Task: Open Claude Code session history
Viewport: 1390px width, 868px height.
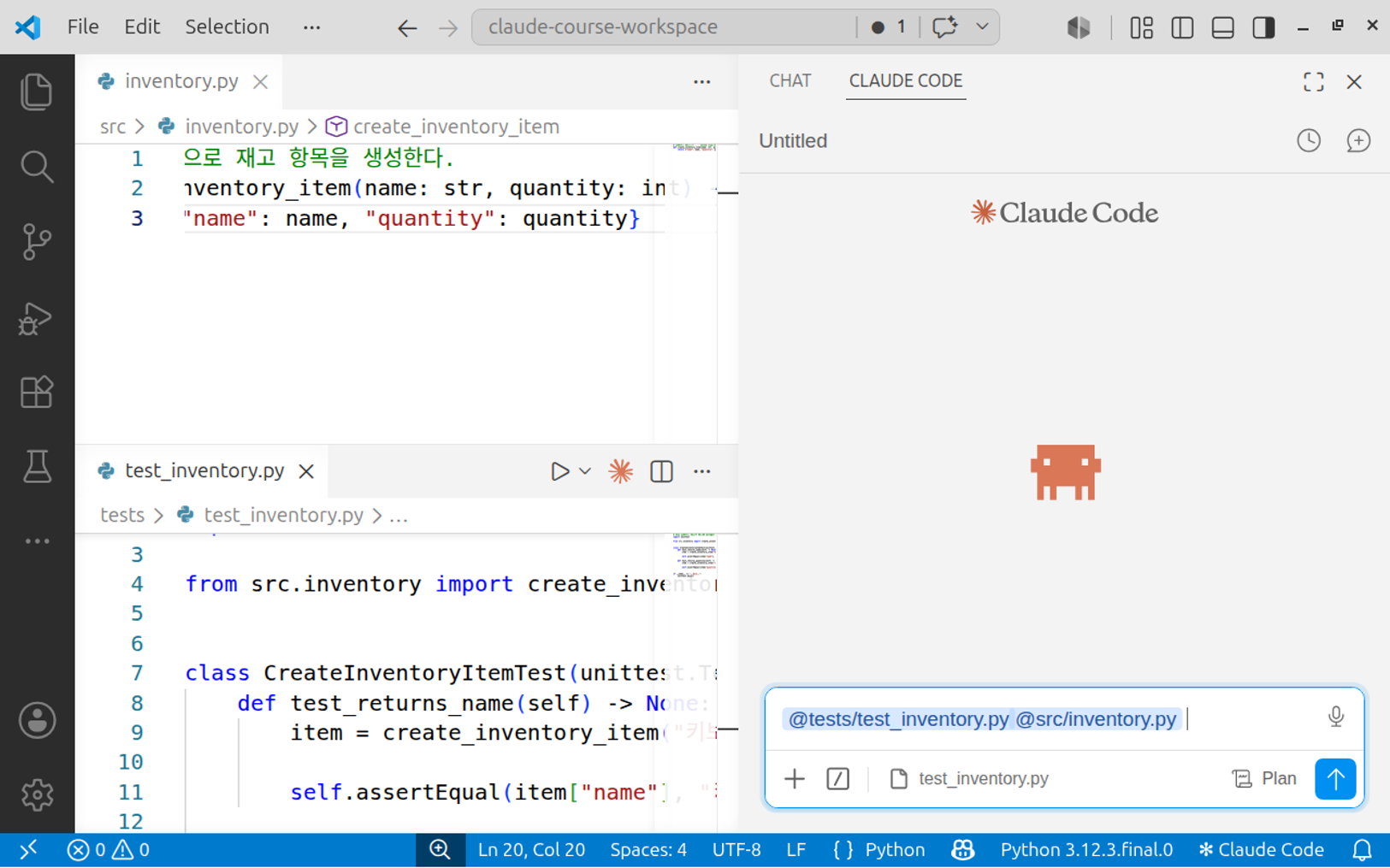Action: [x=1309, y=140]
